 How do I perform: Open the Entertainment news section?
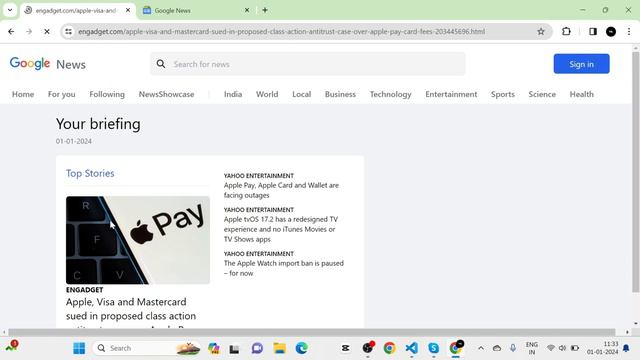tap(451, 94)
